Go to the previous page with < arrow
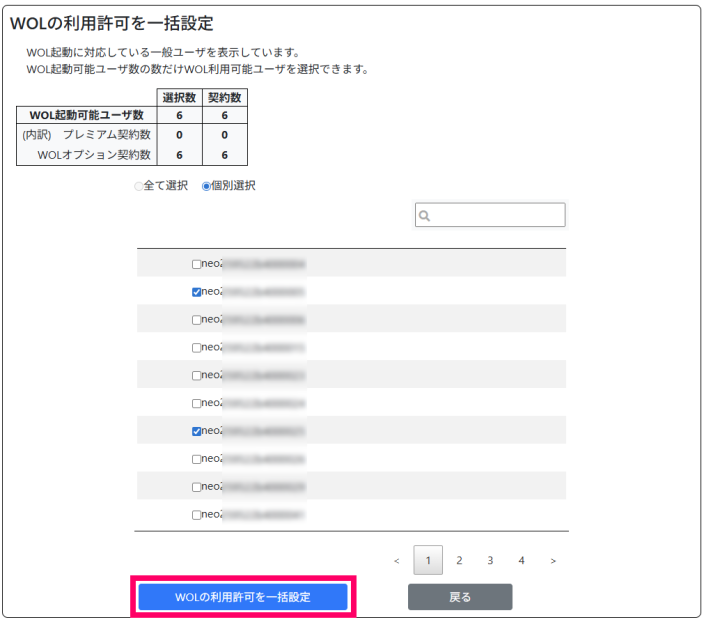 [397, 561]
